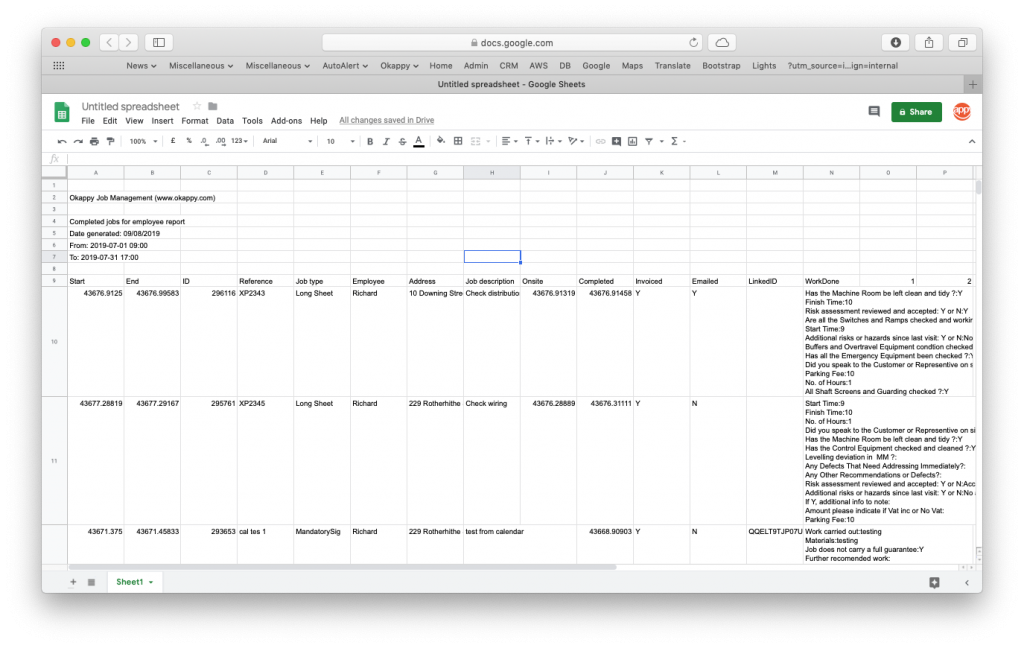Insert a link with the link icon
This screenshot has width=1024, height=648.
pyautogui.click(x=600, y=141)
